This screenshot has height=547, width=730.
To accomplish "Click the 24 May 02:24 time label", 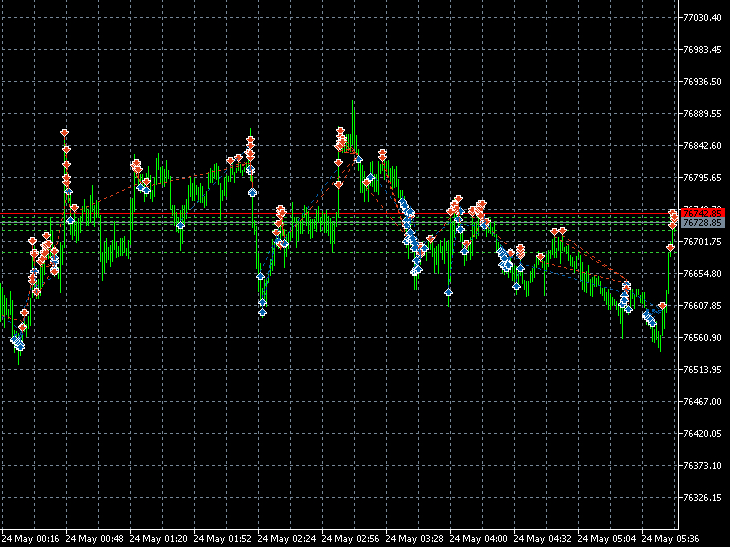I will point(287,539).
